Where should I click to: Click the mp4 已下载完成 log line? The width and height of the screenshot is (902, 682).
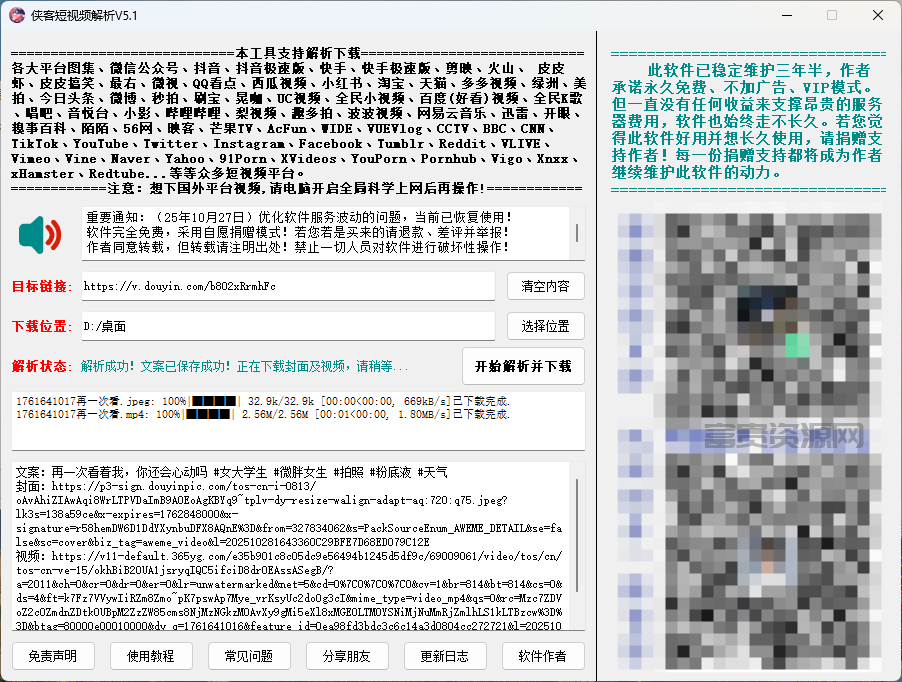click(x=263, y=414)
